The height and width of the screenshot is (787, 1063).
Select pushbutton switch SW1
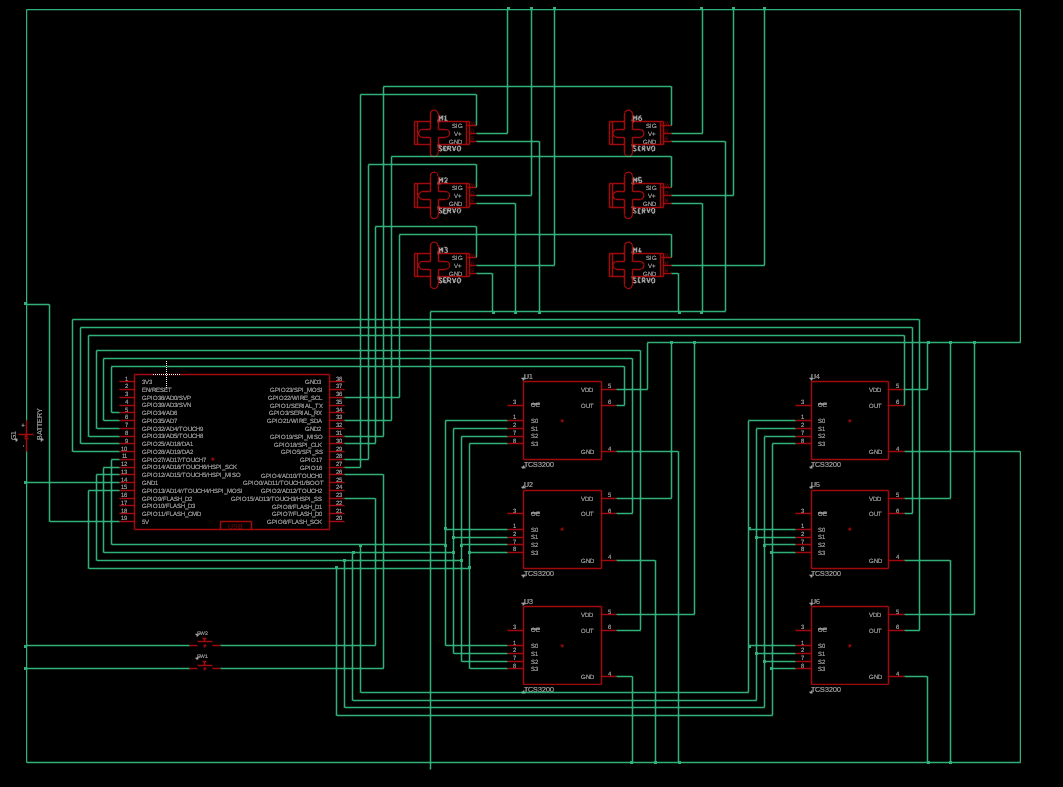coord(204,666)
